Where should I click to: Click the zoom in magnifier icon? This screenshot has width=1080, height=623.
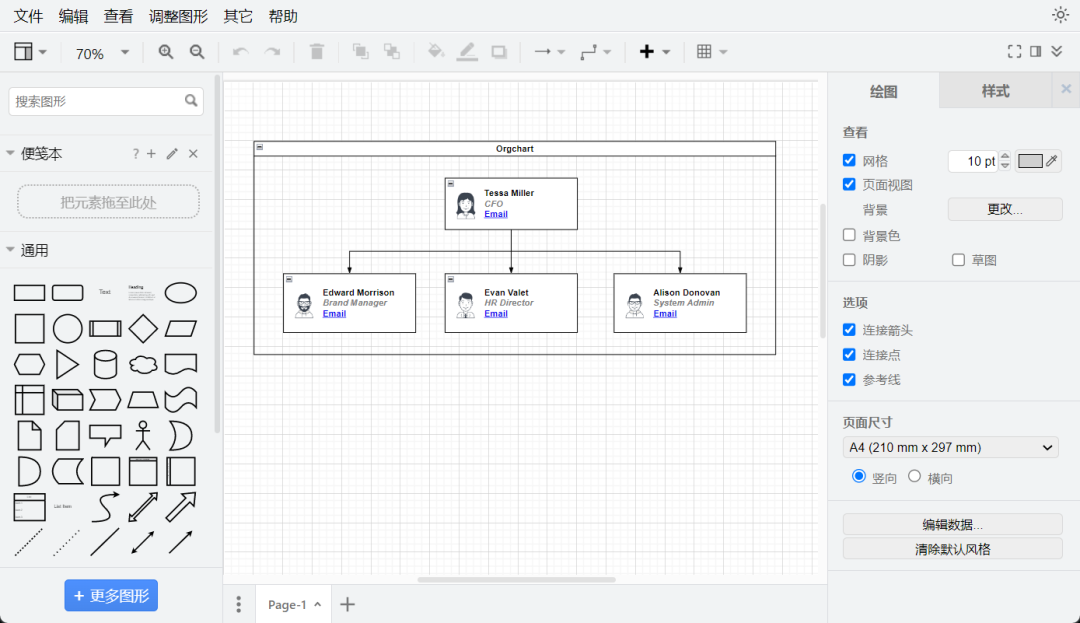coord(165,52)
